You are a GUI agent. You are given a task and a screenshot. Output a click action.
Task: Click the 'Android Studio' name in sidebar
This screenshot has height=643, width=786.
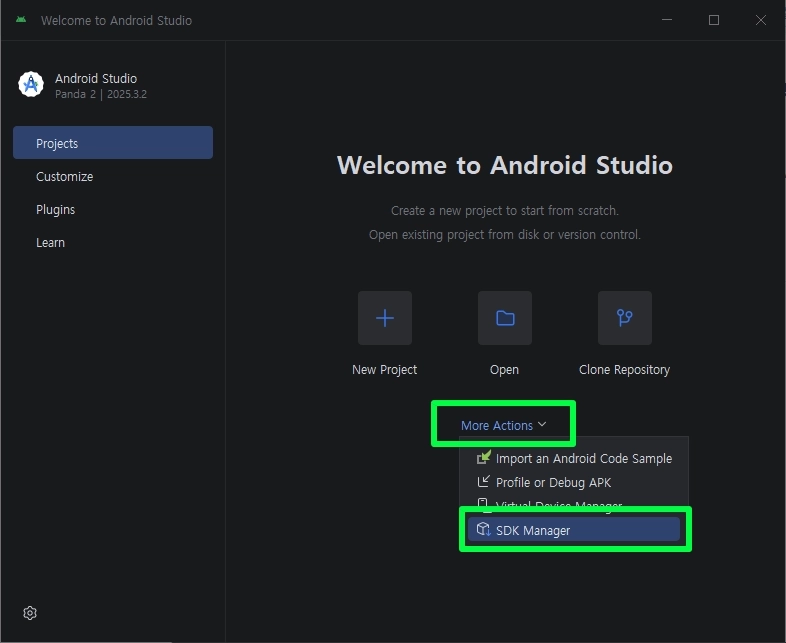tap(96, 78)
